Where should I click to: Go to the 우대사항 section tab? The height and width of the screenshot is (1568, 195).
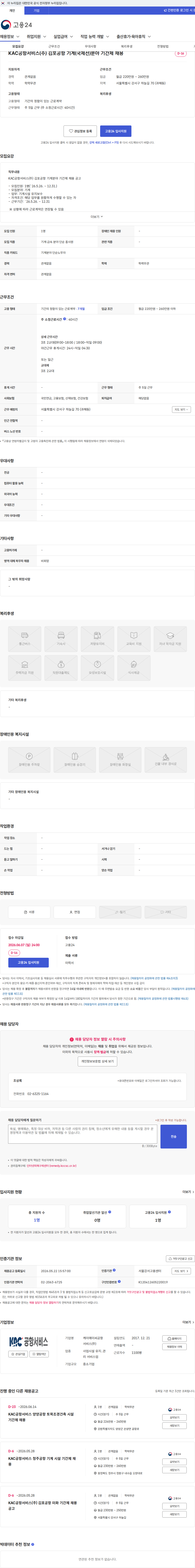click(x=91, y=46)
